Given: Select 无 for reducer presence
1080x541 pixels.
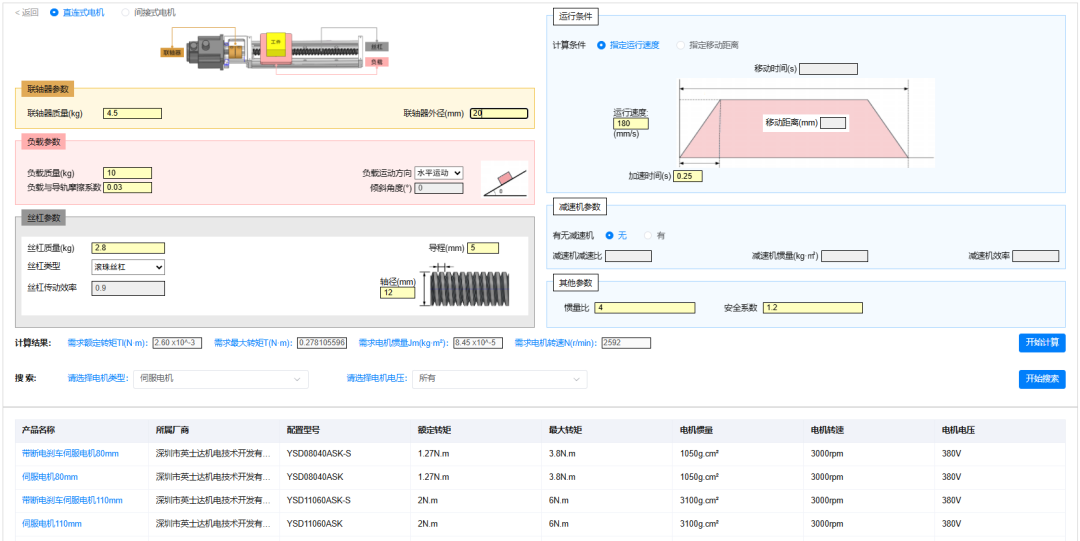Looking at the screenshot, I should [x=609, y=236].
